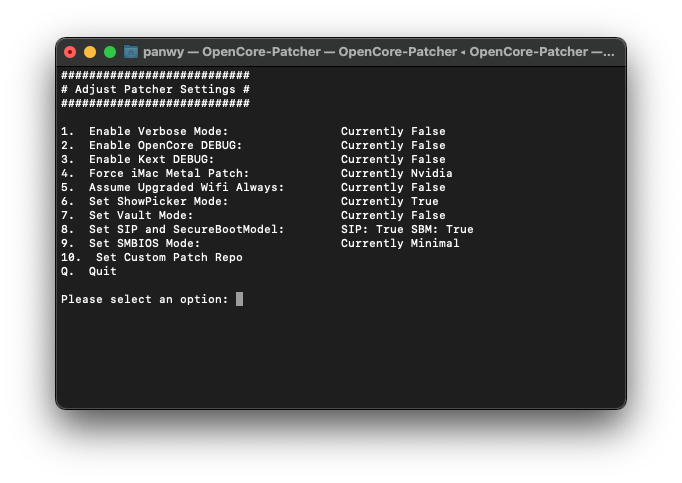The width and height of the screenshot is (682, 483).
Task: Click option 5 'Assume Upgraded Wifi Always:'
Action: coord(172,188)
